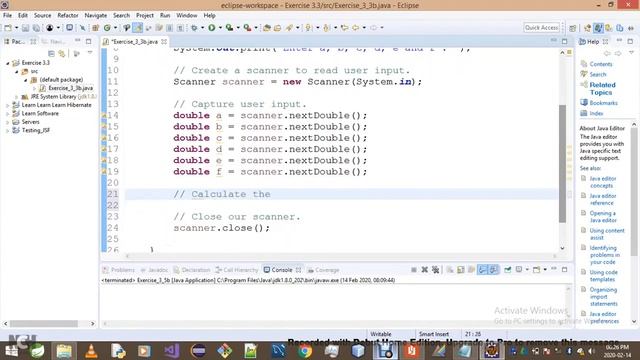Click the Save All icon in toolbar
Viewport: 640px width, 360px height.
(36, 28)
